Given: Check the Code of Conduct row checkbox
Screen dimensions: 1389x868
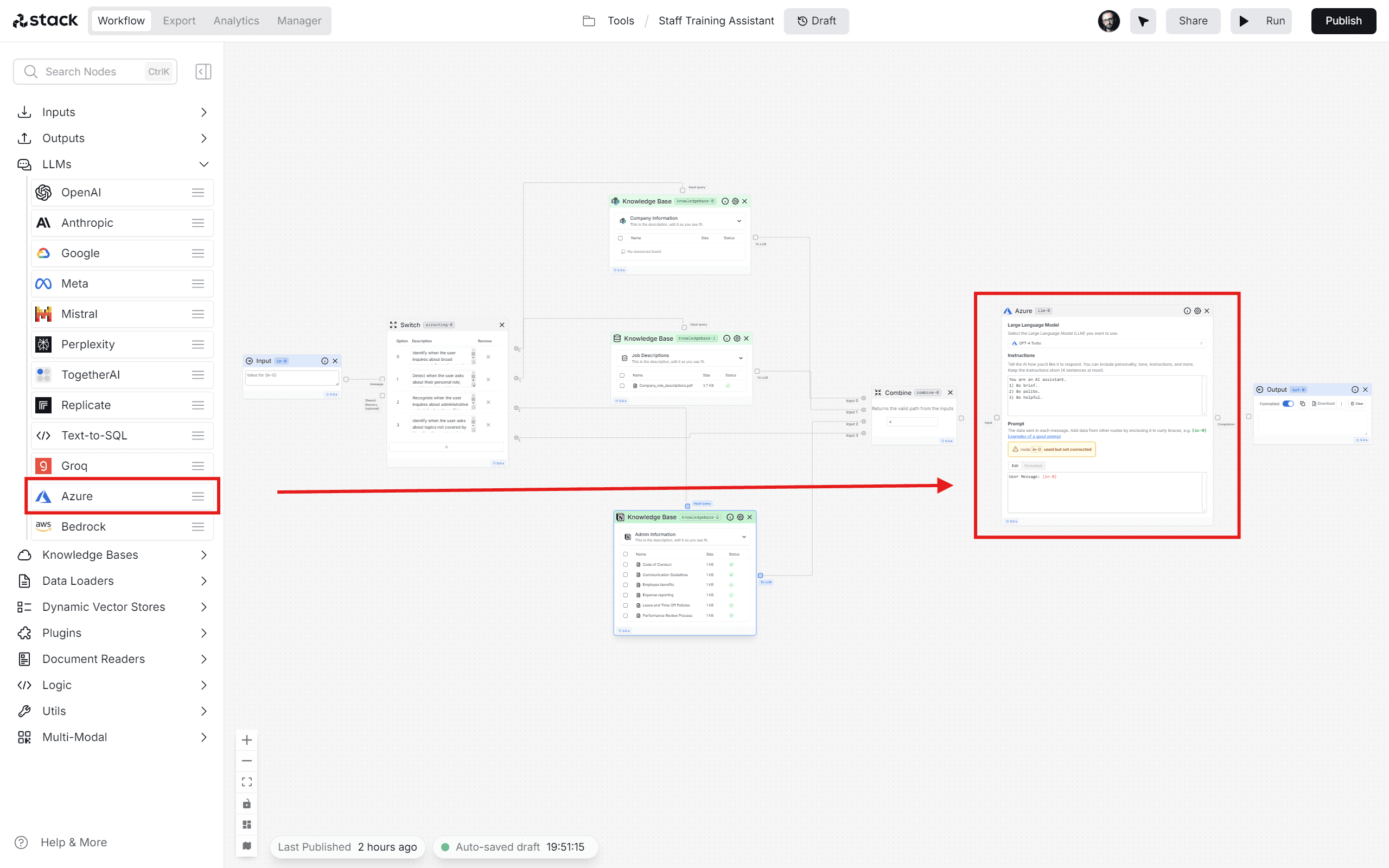Looking at the screenshot, I should click(626, 564).
